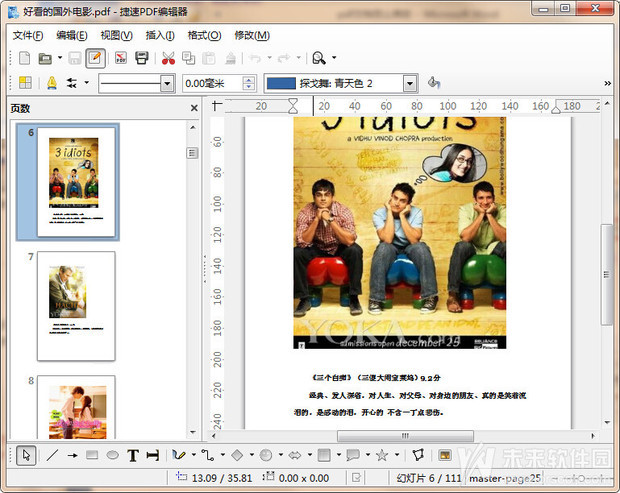Click the highlighter line icon
This screenshot has height=493, width=620.
click(52, 83)
